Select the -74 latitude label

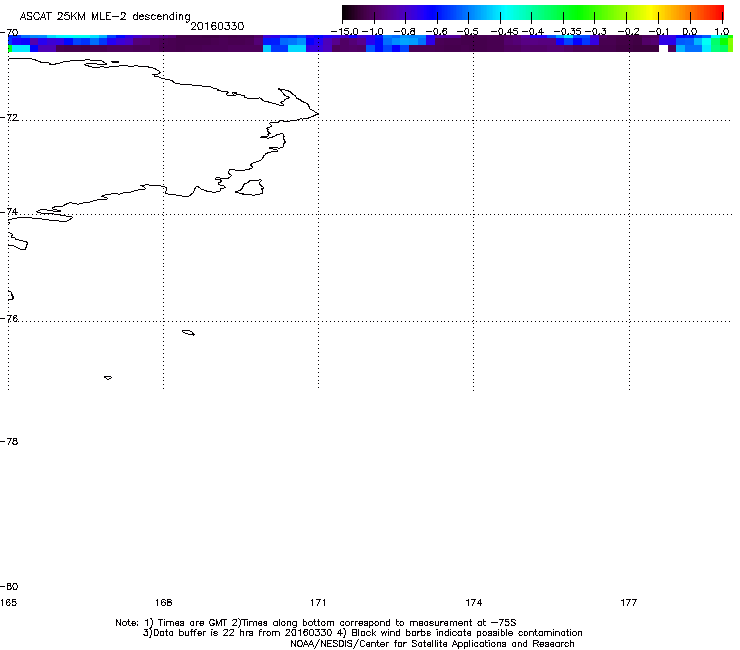pyautogui.click(x=9, y=211)
